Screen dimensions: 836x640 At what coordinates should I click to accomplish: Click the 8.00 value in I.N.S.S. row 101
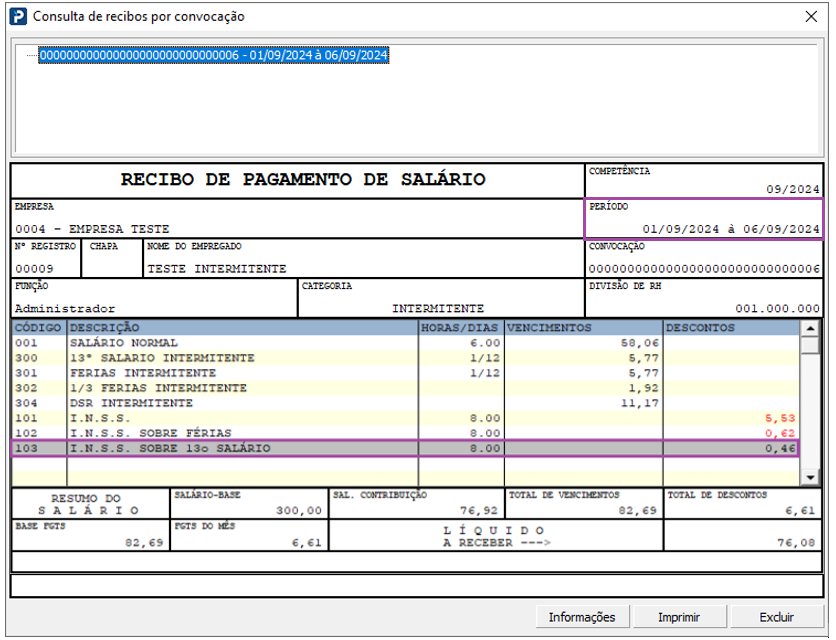coord(485,418)
